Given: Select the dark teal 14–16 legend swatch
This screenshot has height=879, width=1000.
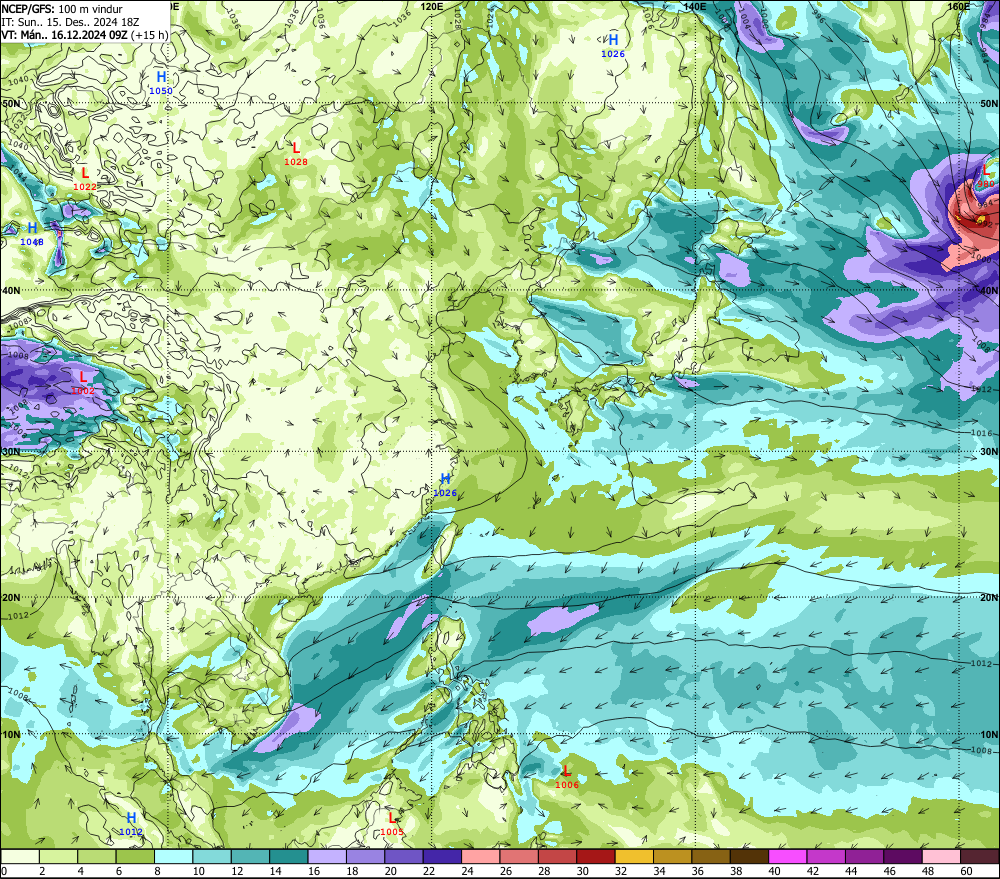Looking at the screenshot, I should click(289, 857).
